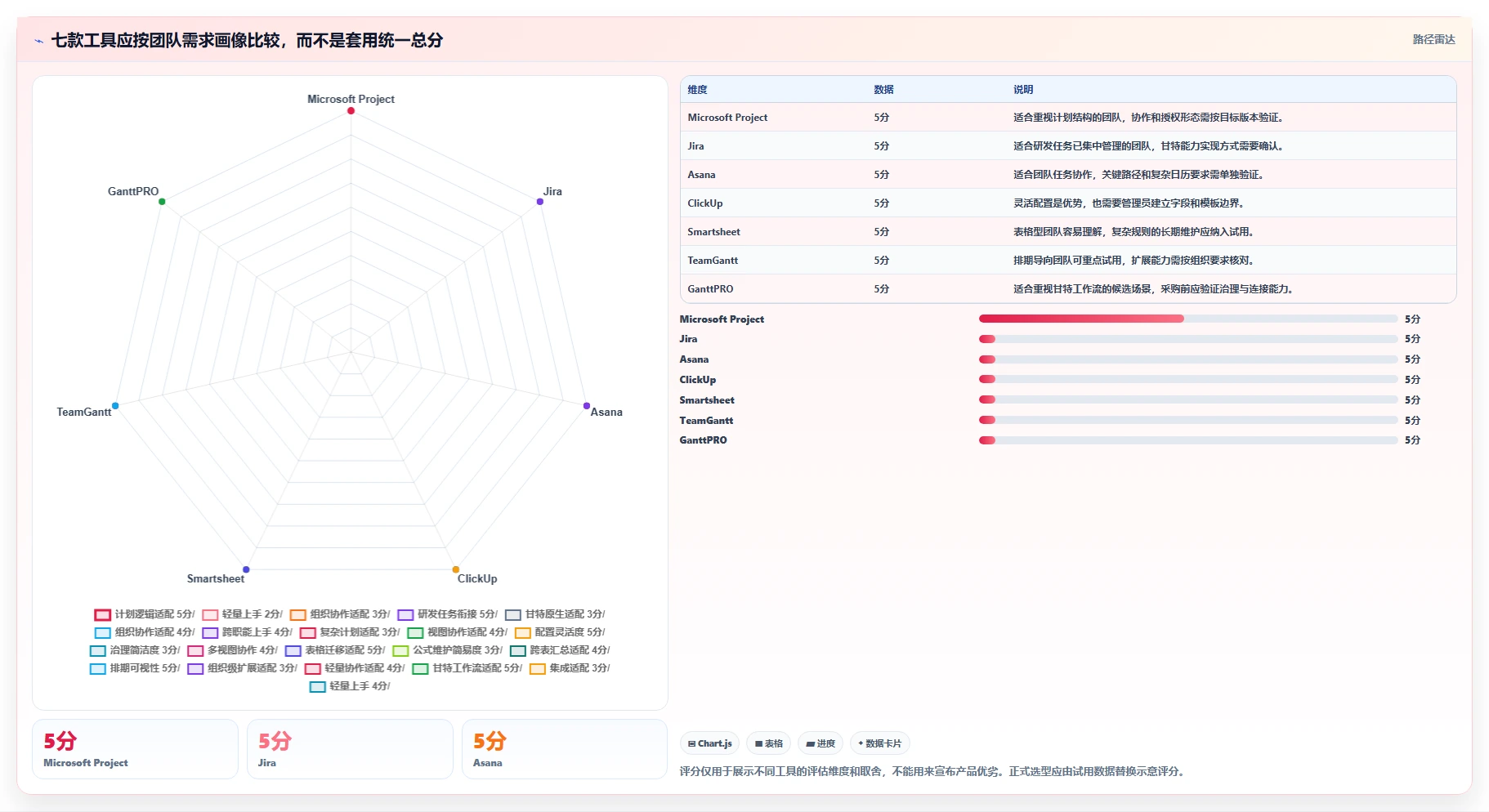The image size is (1489, 812).
Task: Click the 集成适配 3分 legend item
Action: point(570,668)
